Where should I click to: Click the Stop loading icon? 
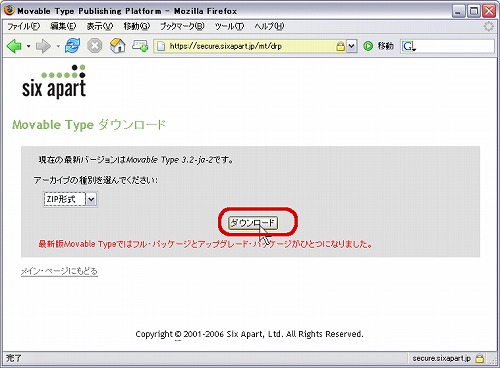point(95,46)
